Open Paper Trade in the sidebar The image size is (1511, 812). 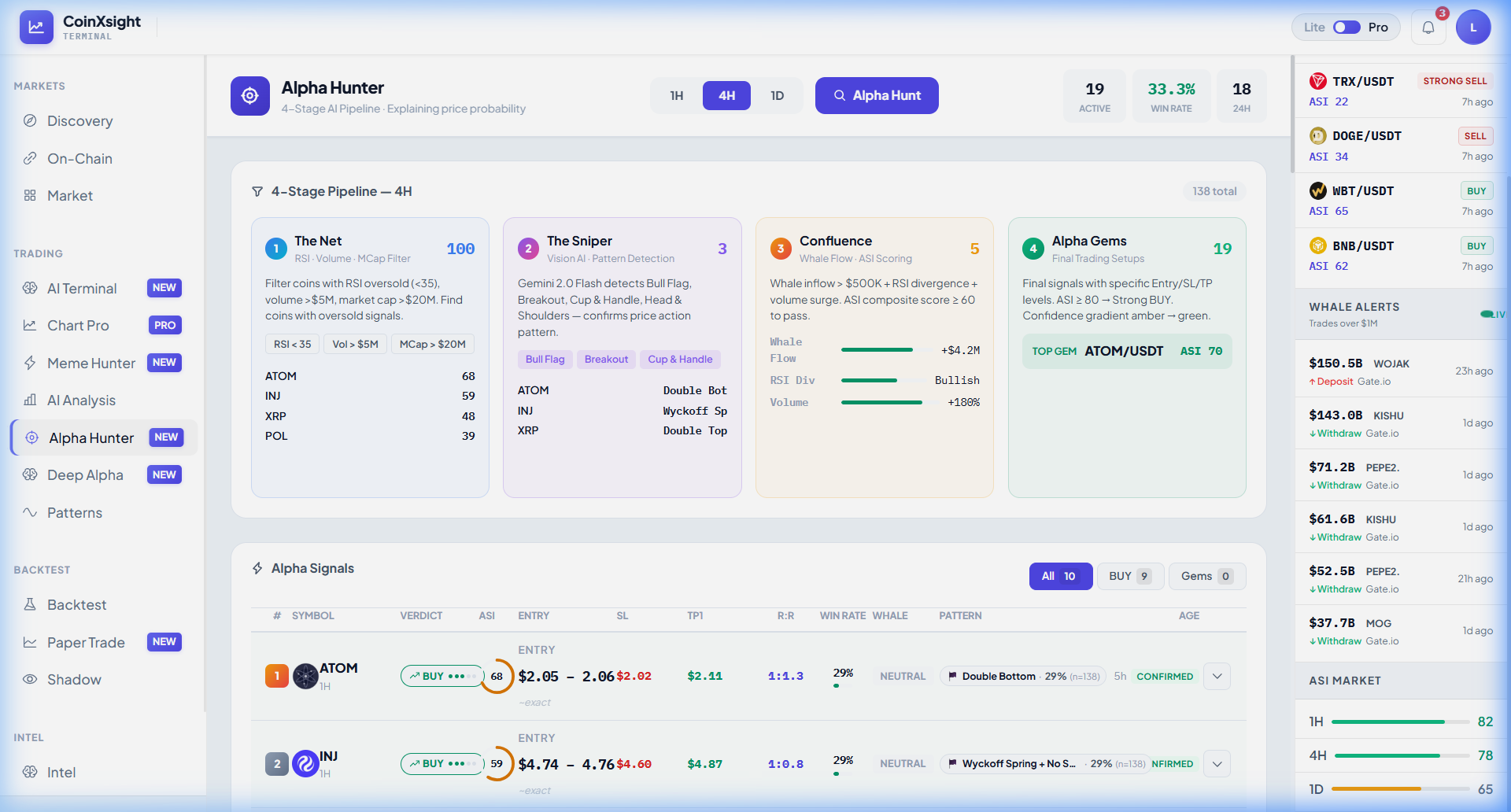pyautogui.click(x=103, y=642)
